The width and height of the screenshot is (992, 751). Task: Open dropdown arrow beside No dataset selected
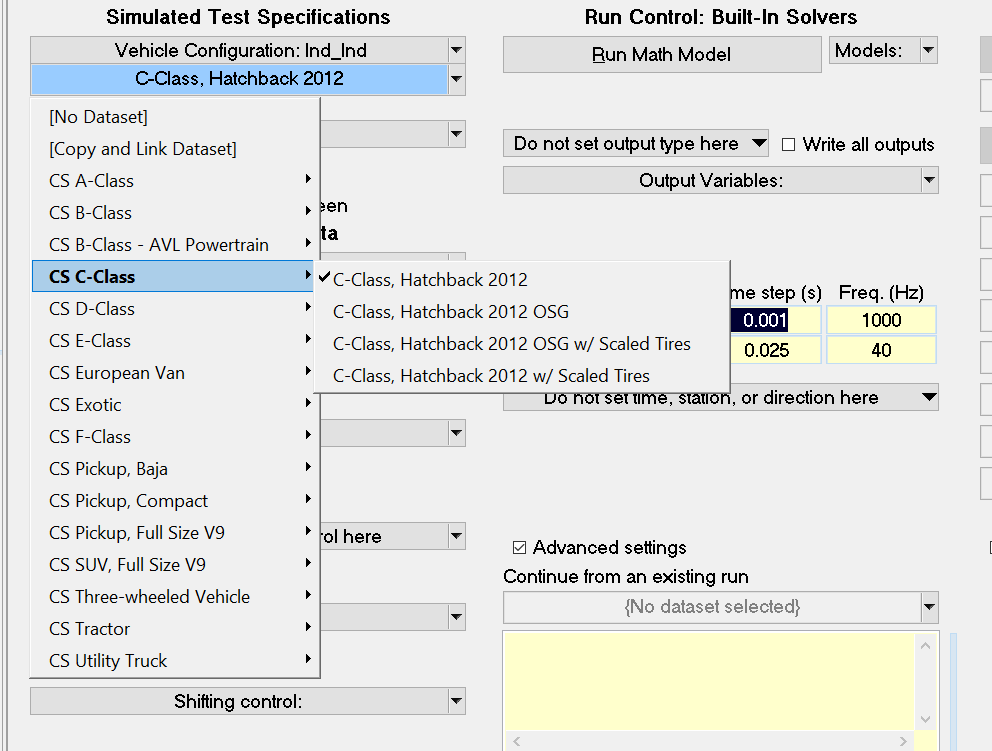click(x=929, y=607)
